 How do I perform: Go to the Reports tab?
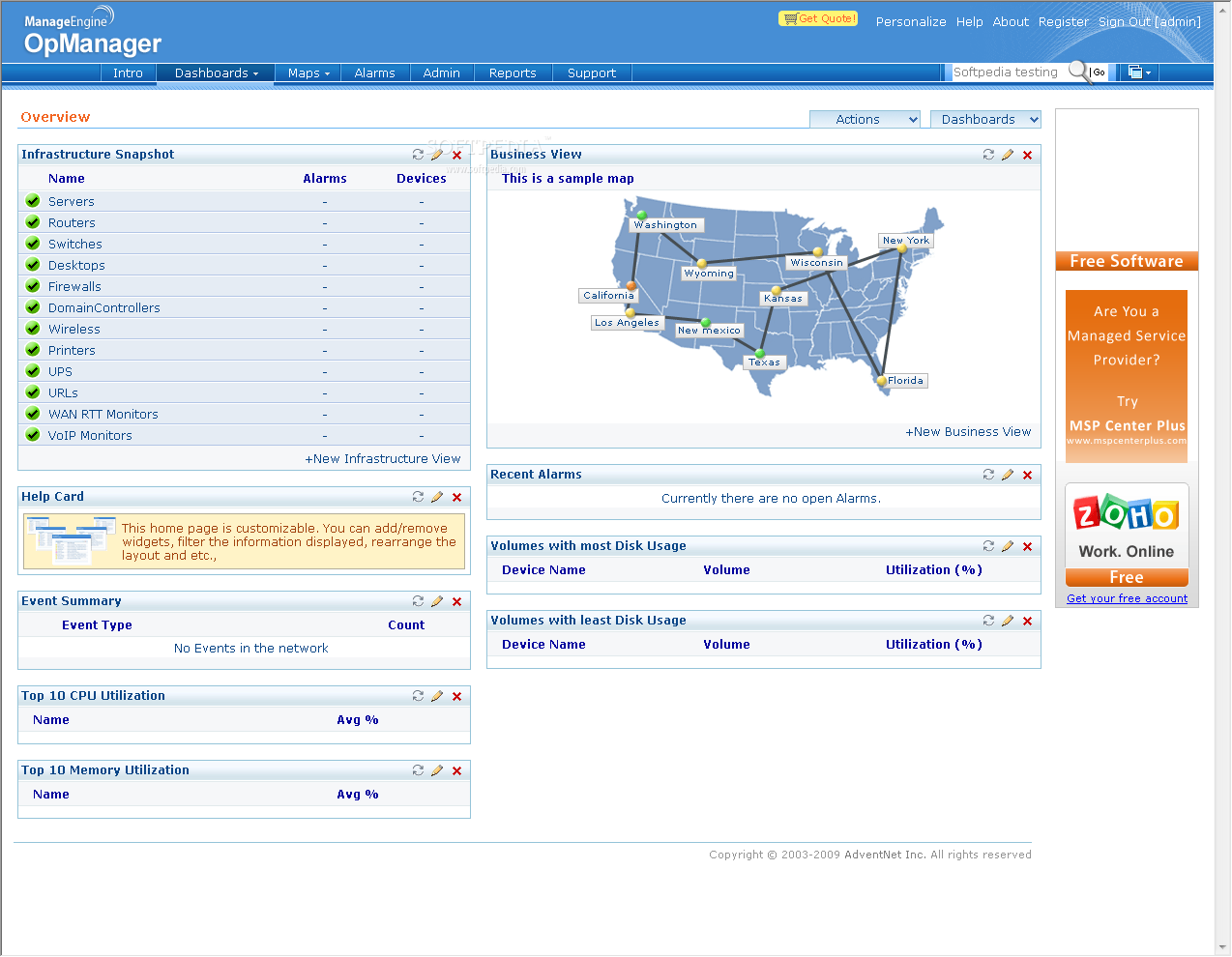(513, 73)
